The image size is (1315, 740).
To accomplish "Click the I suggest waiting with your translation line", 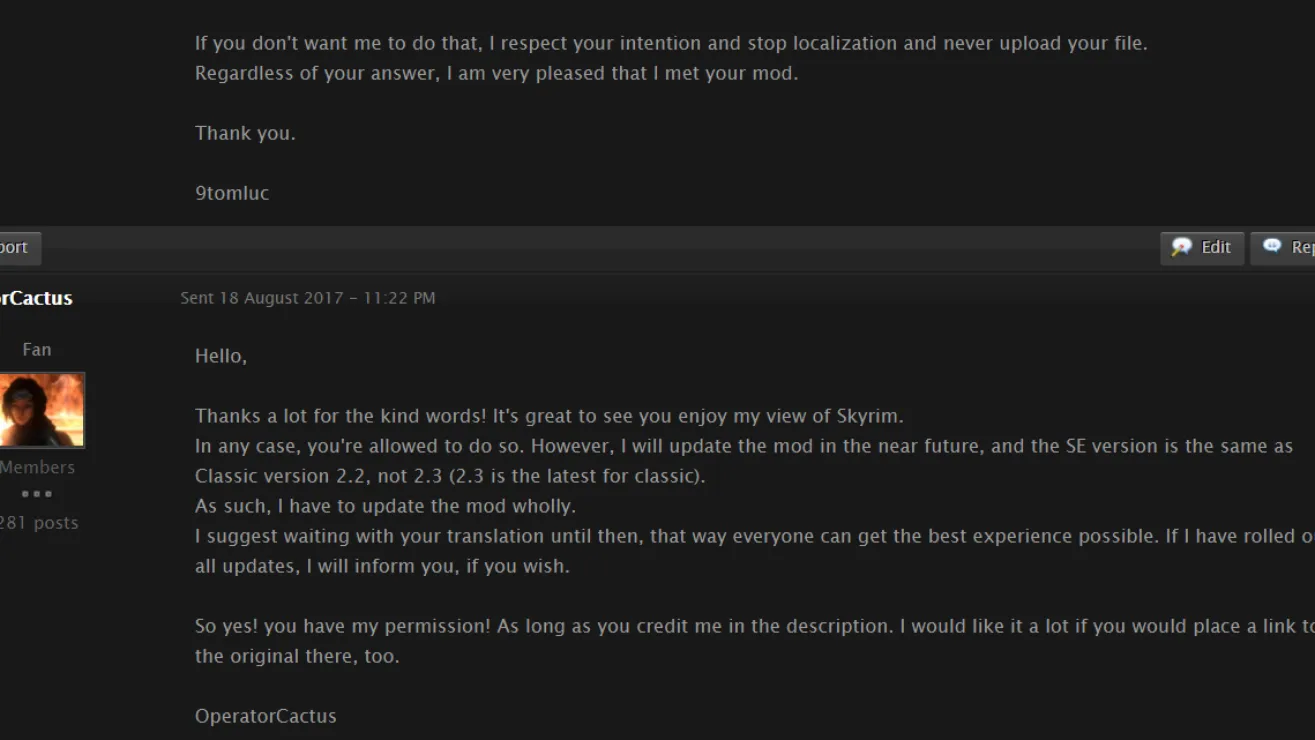I will click(755, 536).
